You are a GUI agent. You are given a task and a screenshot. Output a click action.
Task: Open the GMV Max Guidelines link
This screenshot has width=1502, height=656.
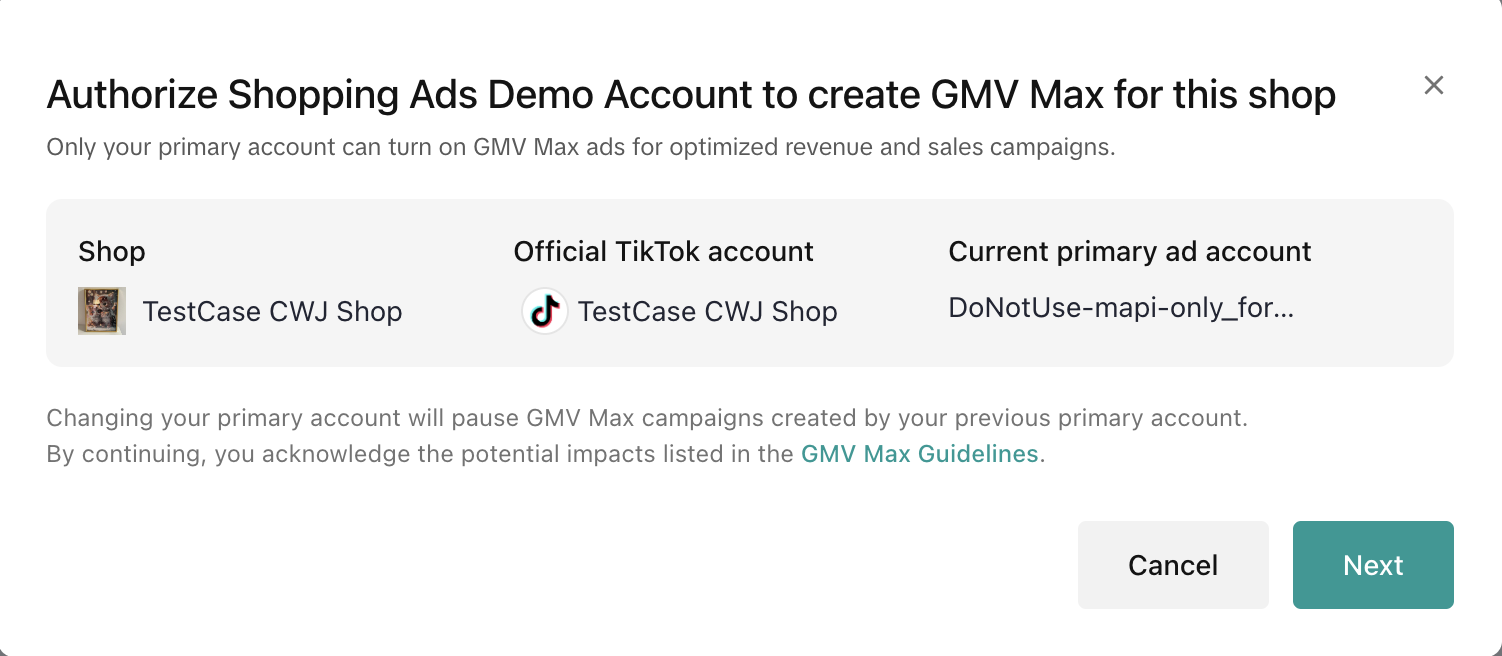920,454
